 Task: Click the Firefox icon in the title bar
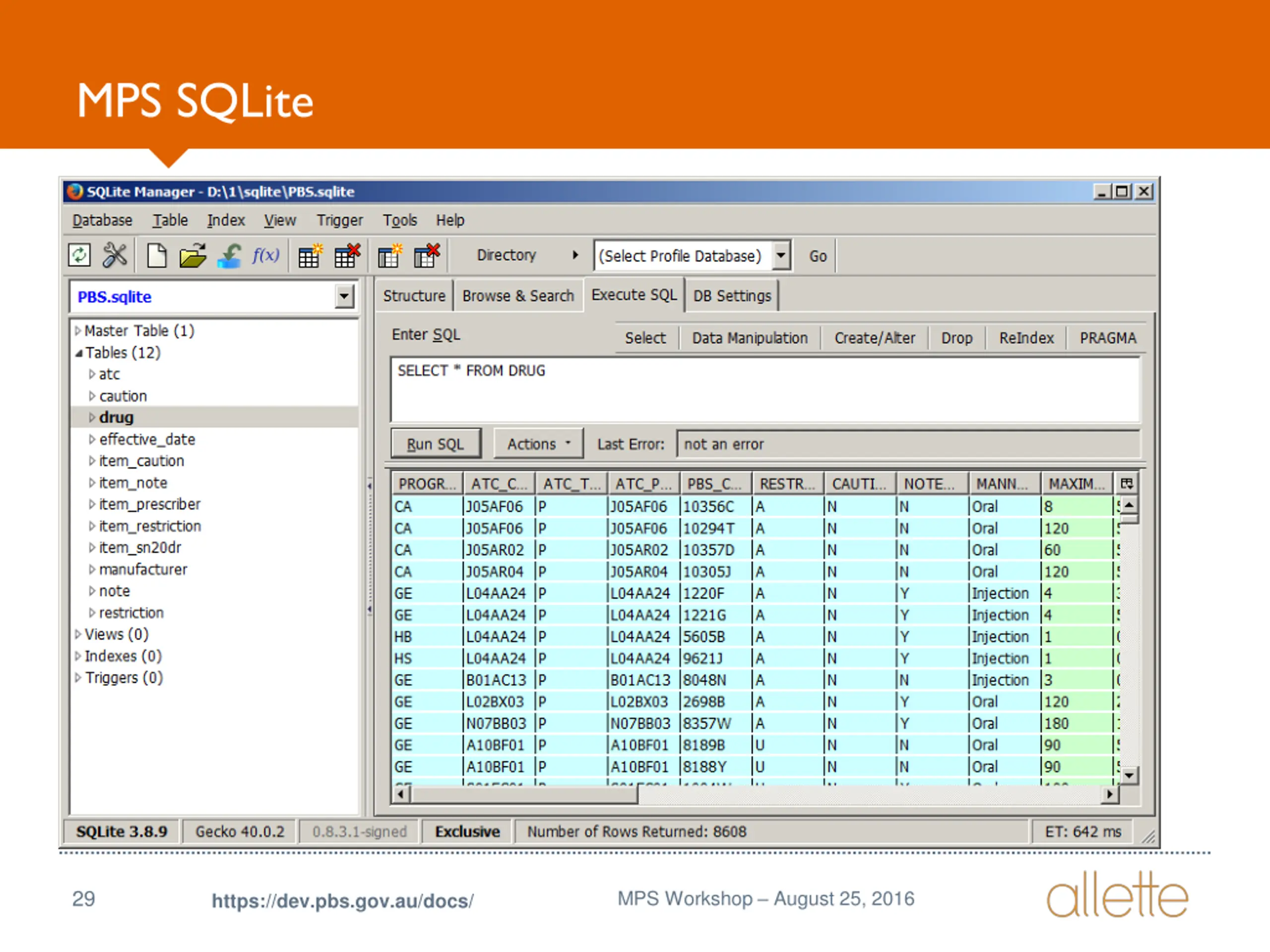point(74,191)
